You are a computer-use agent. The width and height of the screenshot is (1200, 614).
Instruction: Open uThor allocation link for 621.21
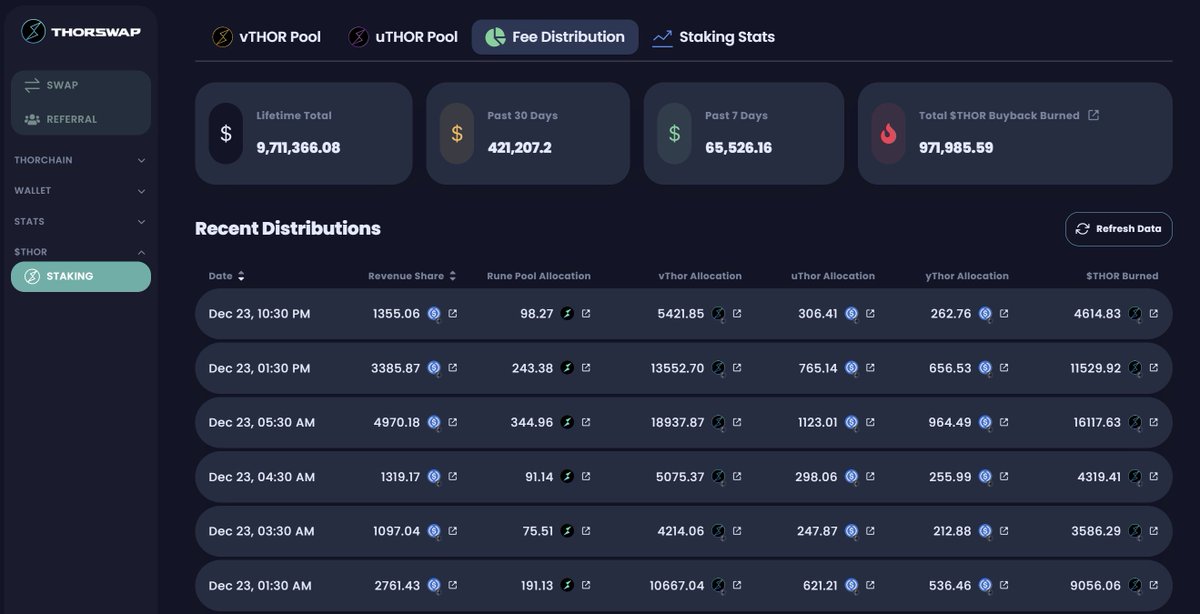(870, 585)
